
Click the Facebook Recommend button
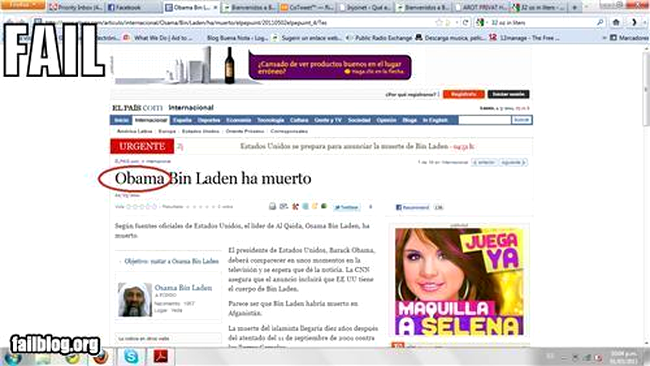[x=413, y=207]
